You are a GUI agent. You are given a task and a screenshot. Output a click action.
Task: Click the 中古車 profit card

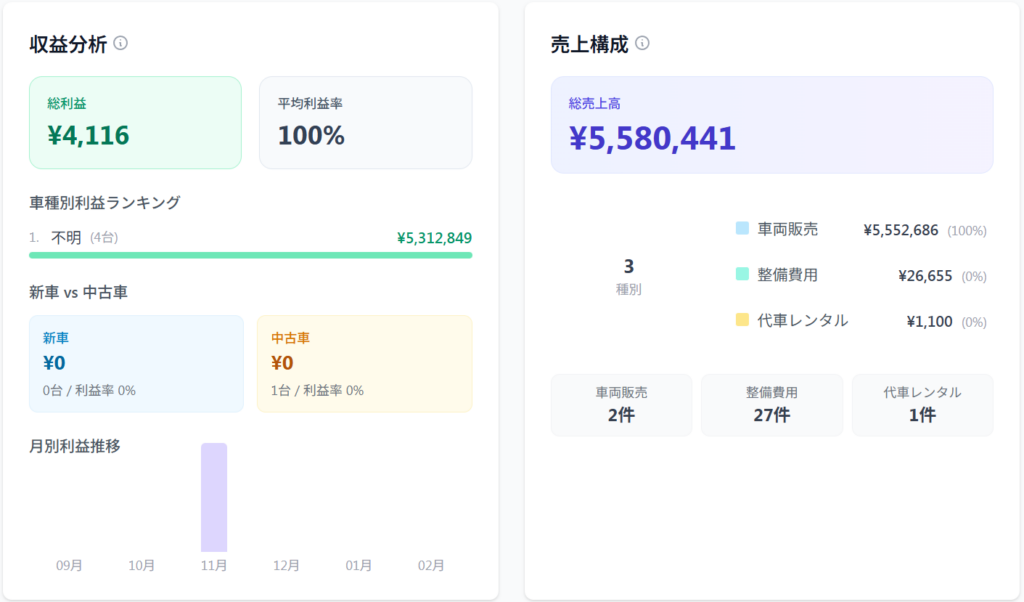364,364
